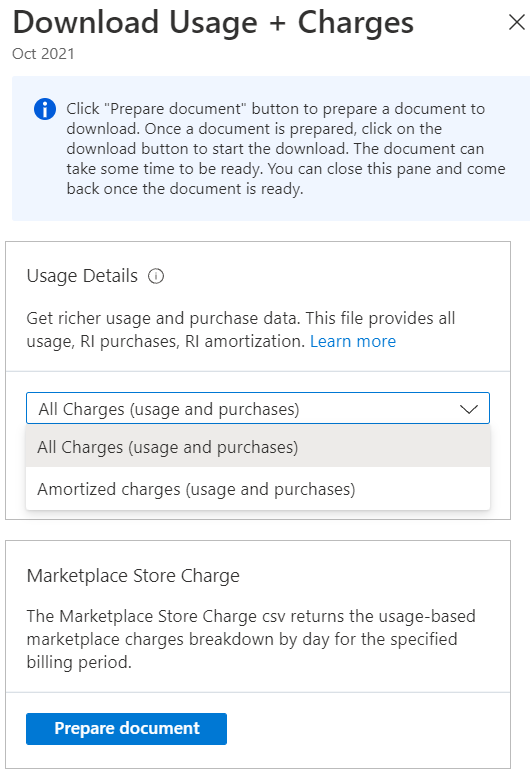Select All Charges (usage and purchases) option
The height and width of the screenshot is (777, 530).
pyautogui.click(x=258, y=447)
